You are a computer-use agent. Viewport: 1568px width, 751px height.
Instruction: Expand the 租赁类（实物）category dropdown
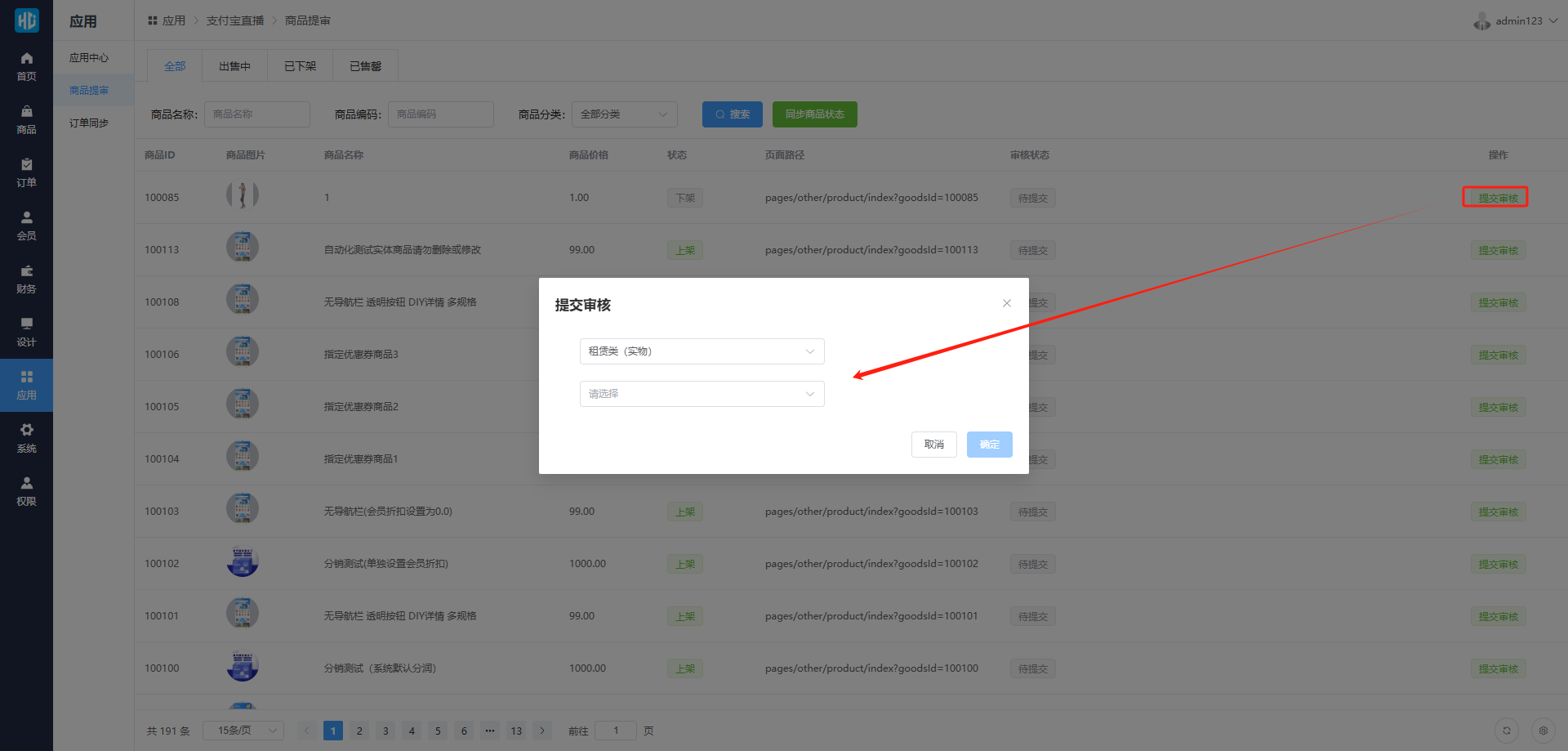point(702,351)
